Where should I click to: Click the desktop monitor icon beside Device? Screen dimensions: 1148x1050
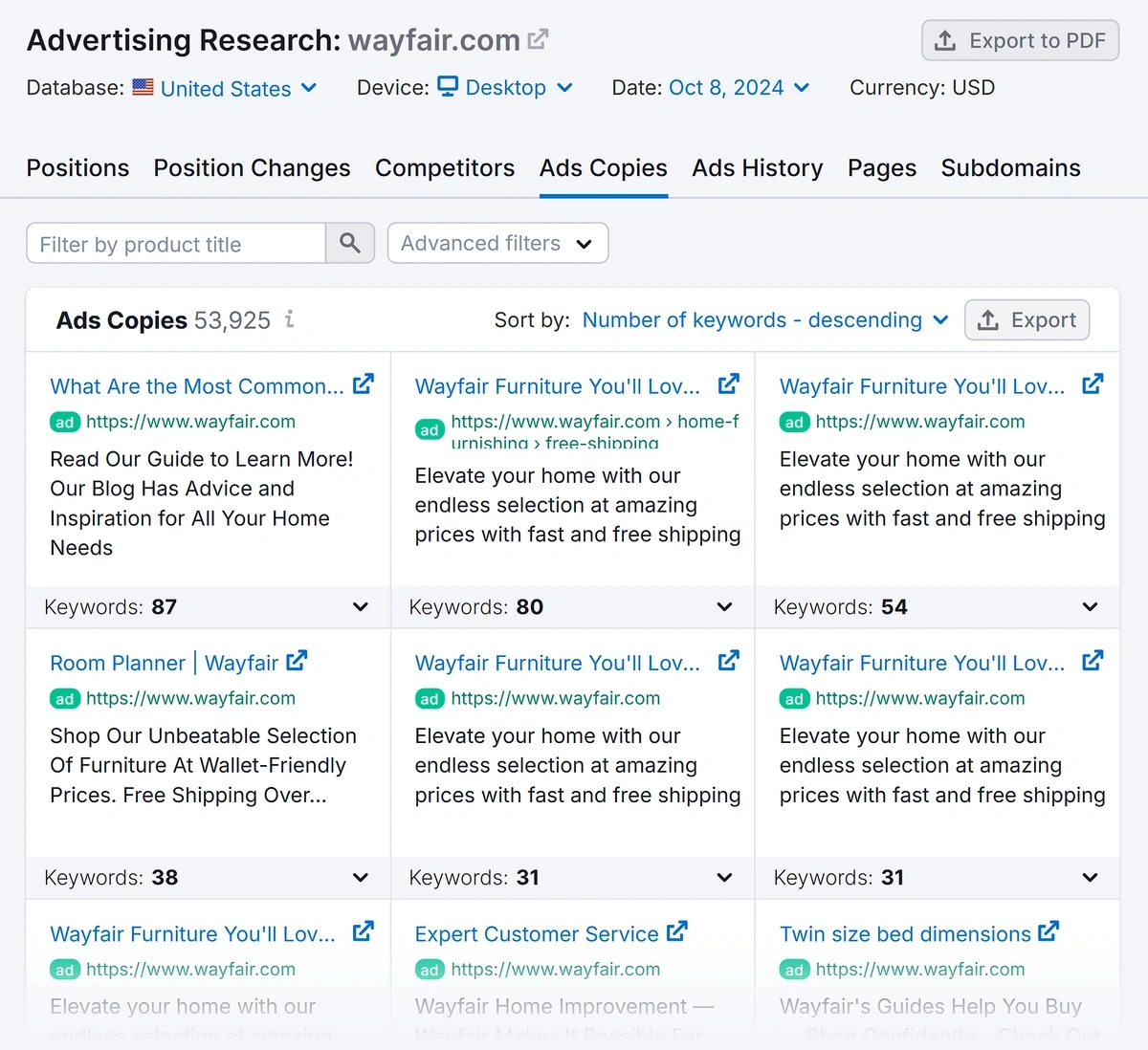click(x=448, y=86)
